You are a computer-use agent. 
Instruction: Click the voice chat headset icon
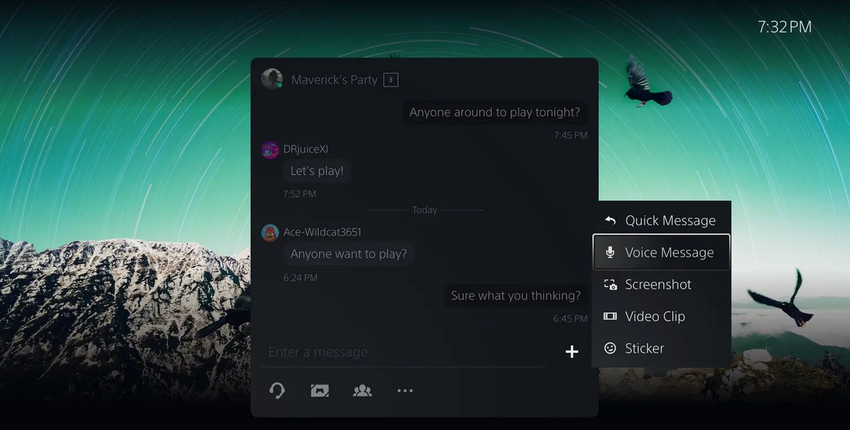(x=278, y=391)
